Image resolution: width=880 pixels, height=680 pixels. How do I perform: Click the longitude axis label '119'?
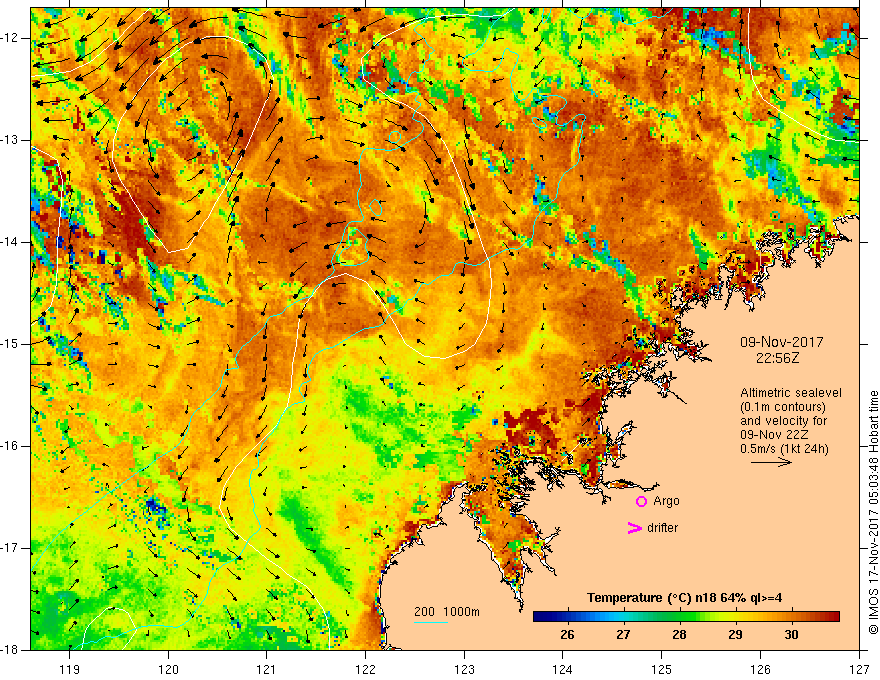click(x=70, y=669)
